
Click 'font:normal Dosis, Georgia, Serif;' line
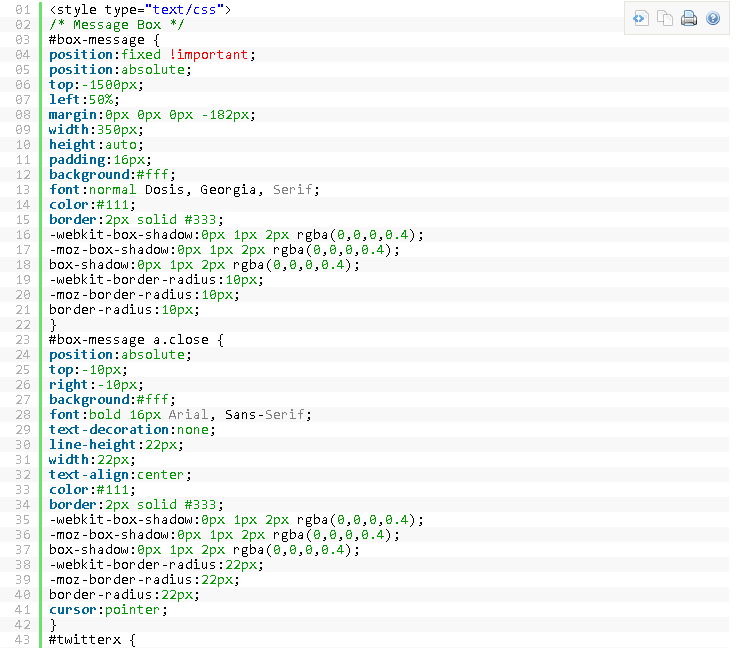coord(184,190)
